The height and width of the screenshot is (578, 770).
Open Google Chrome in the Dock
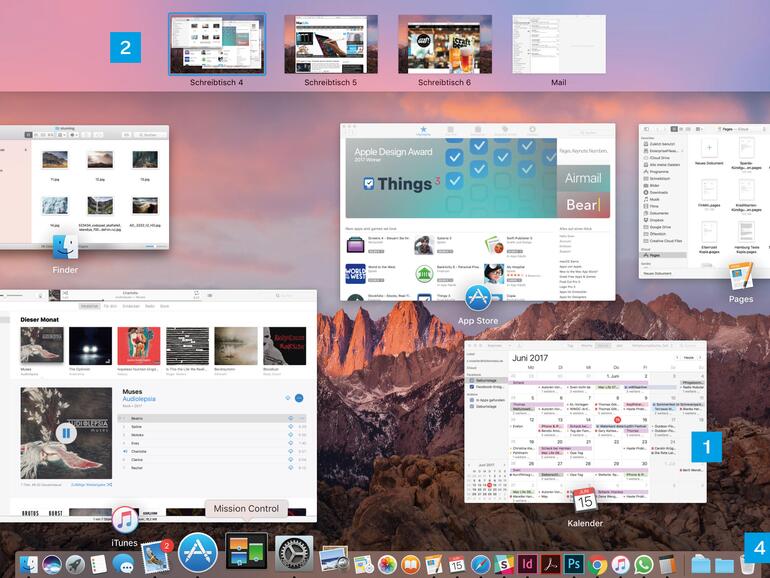597,565
